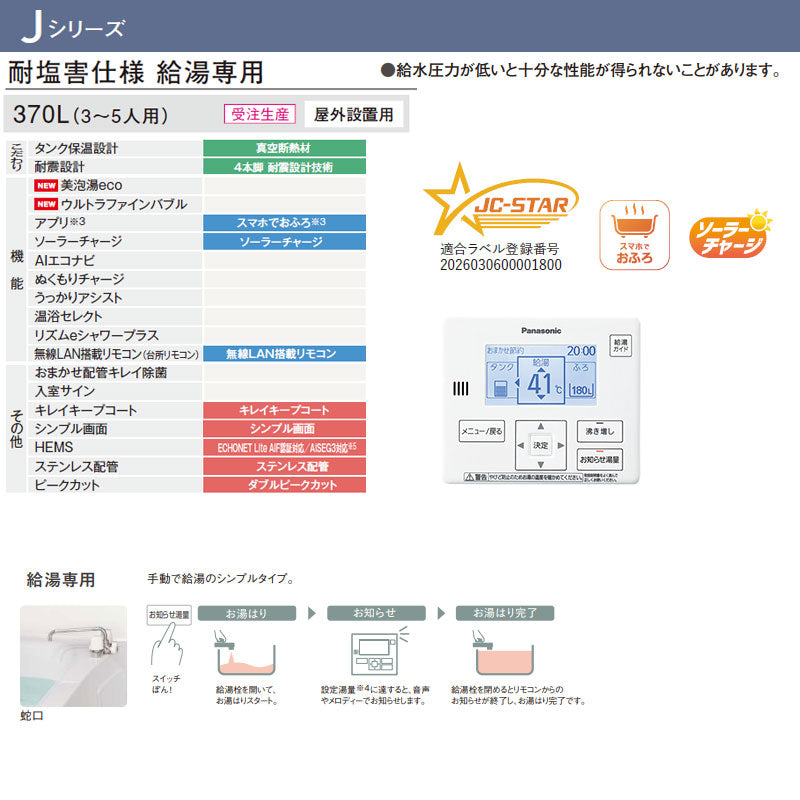Image resolution: width=800 pixels, height=800 pixels.
Task: Click the 温浴セレクト row label
Action: click(x=68, y=316)
